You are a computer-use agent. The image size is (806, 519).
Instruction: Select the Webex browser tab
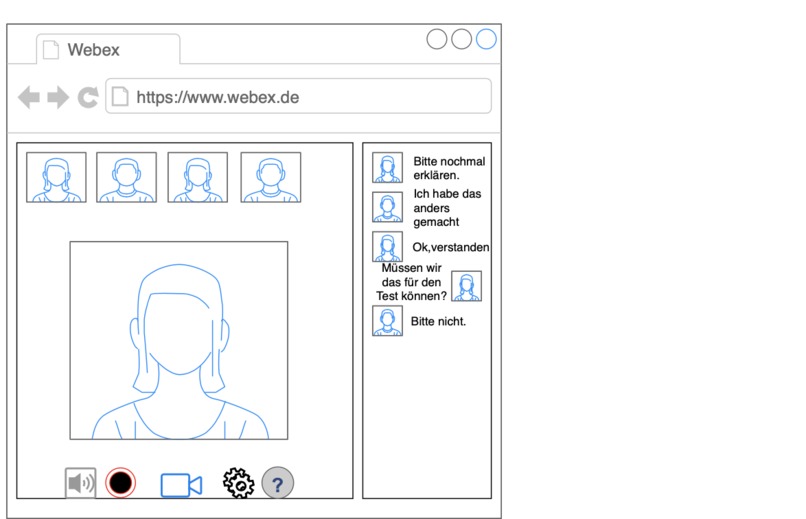coord(108,49)
